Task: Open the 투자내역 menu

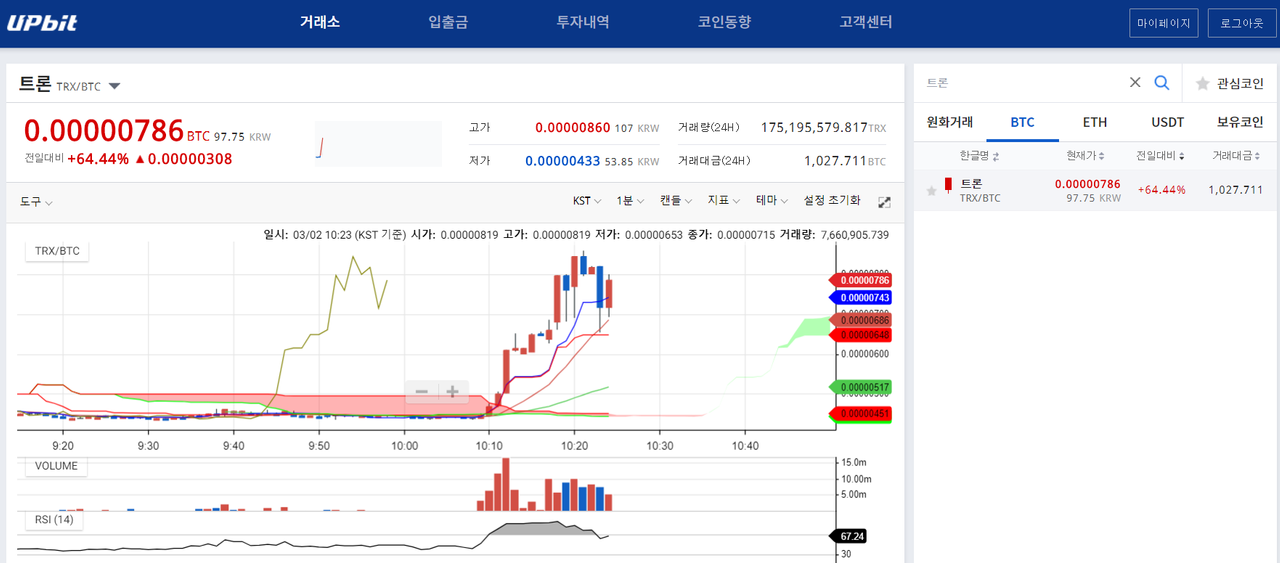Action: pyautogui.click(x=583, y=22)
